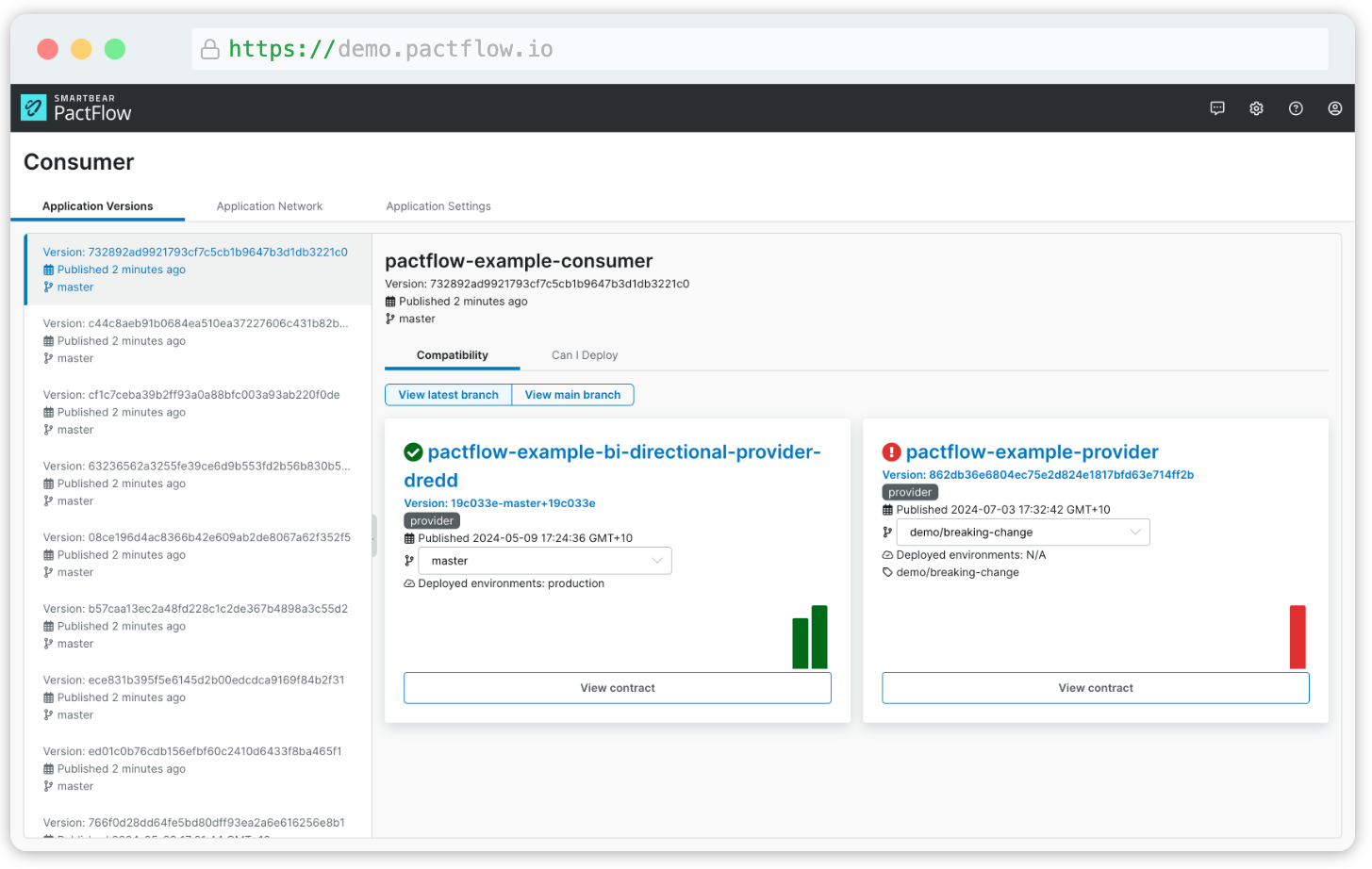The image size is (1372, 869).
Task: Click provider badge on dredd card
Action: click(x=432, y=521)
